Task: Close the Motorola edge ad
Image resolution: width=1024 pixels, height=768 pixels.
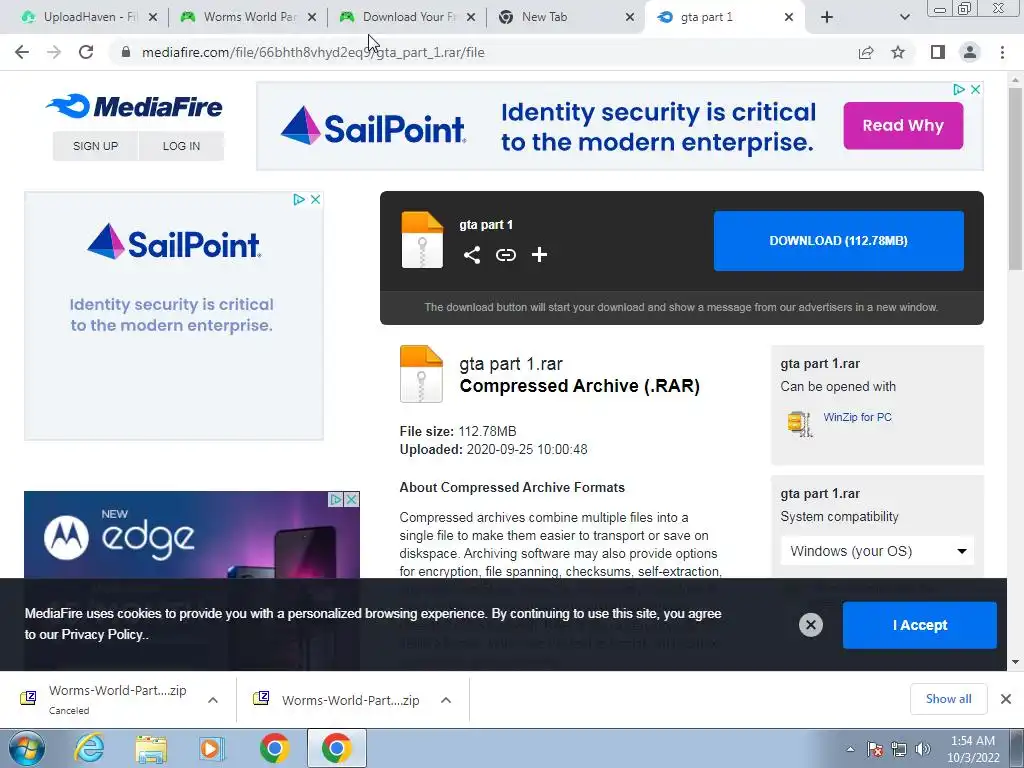Action: coord(351,500)
